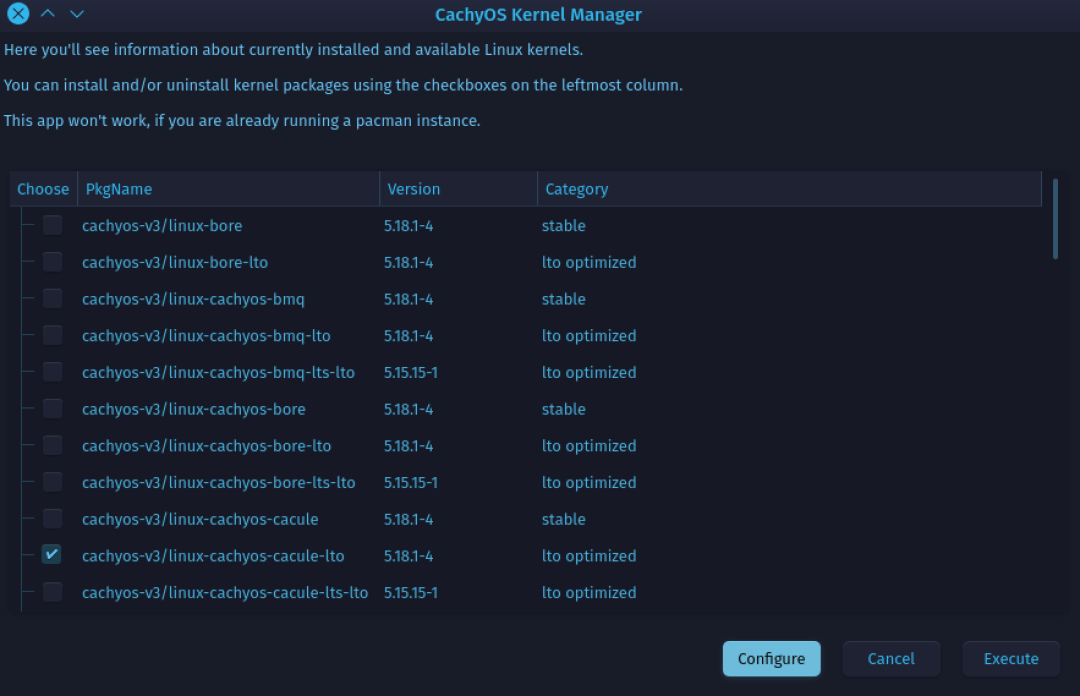
Task: Click the Cancel button
Action: (891, 659)
